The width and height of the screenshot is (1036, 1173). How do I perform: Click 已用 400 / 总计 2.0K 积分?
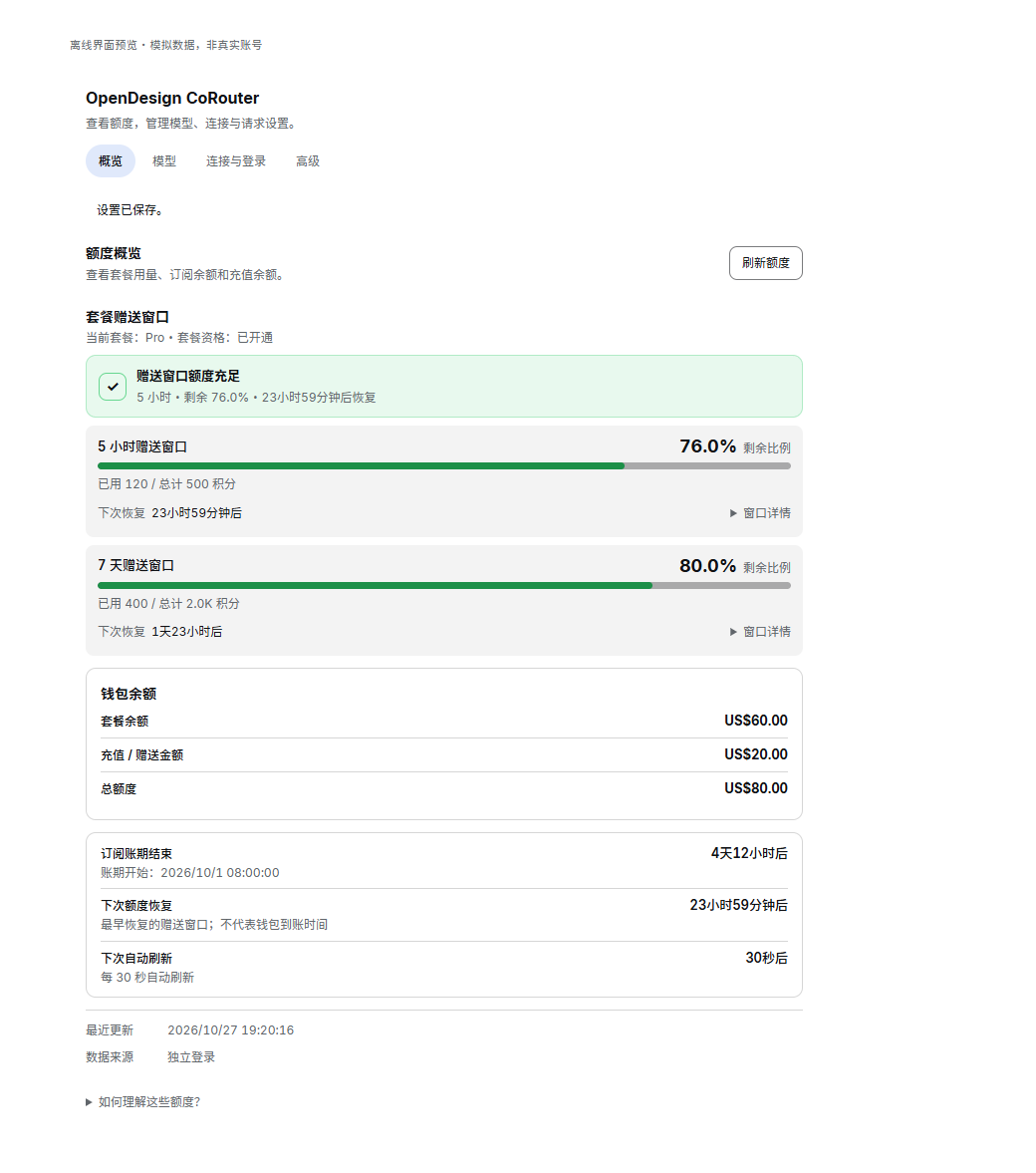(169, 604)
